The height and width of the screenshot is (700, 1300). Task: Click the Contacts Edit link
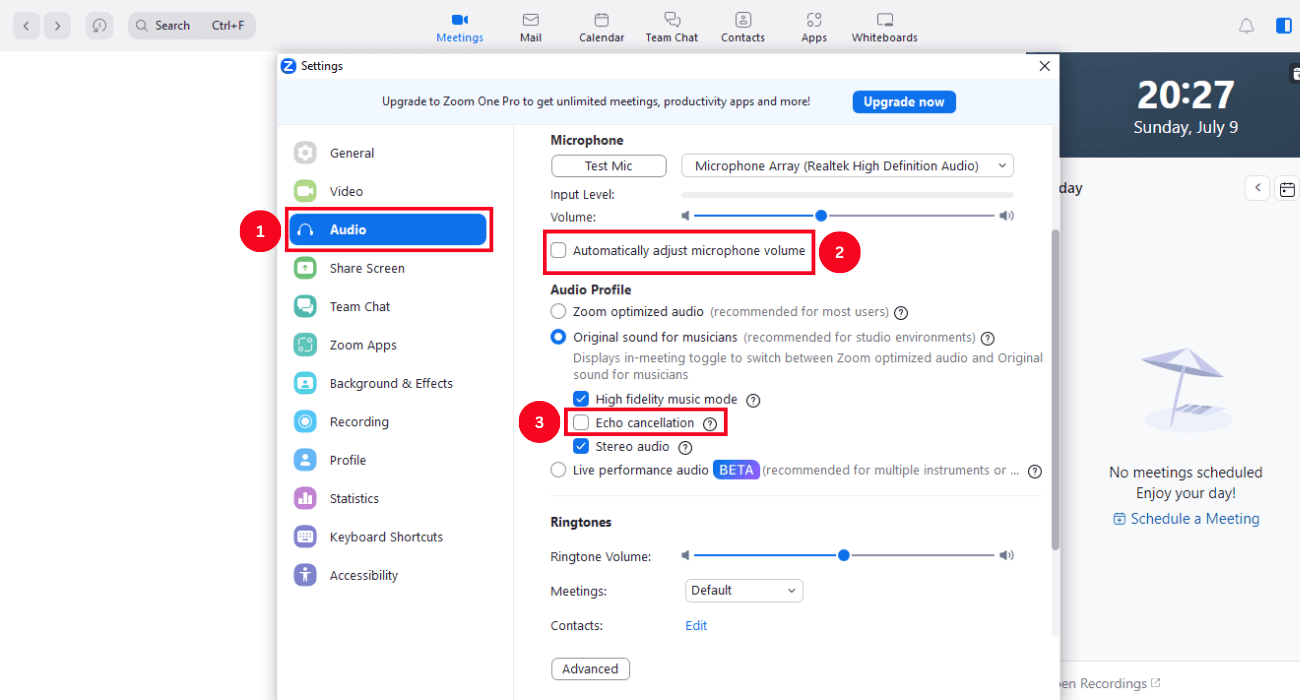(696, 626)
